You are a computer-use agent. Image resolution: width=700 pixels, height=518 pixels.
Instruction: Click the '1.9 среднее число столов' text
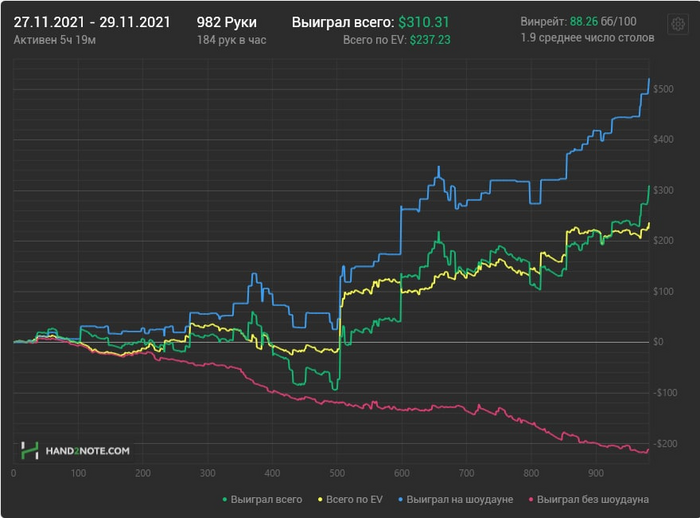click(x=588, y=38)
